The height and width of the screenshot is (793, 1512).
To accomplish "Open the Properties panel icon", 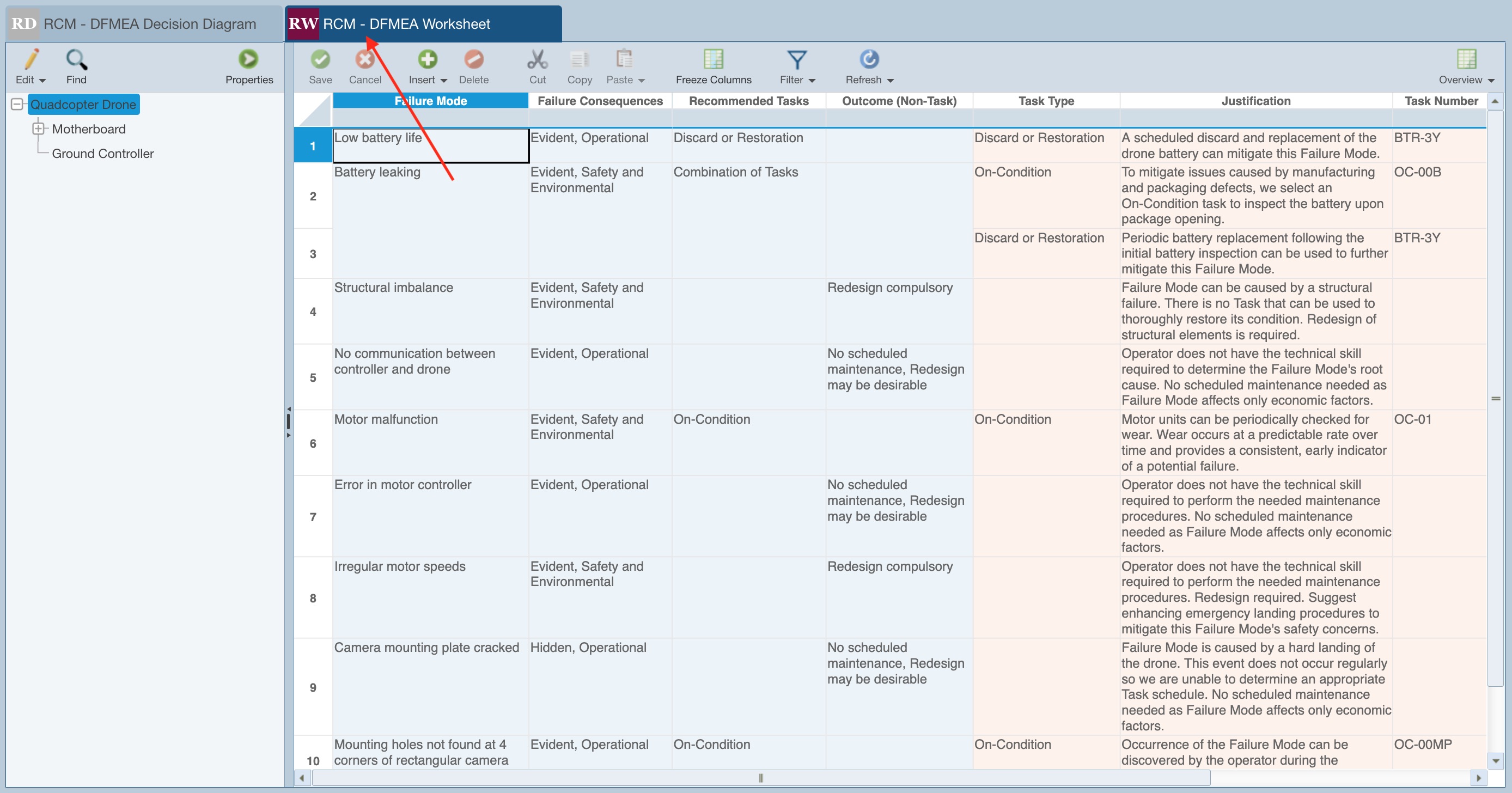I will pyautogui.click(x=248, y=59).
